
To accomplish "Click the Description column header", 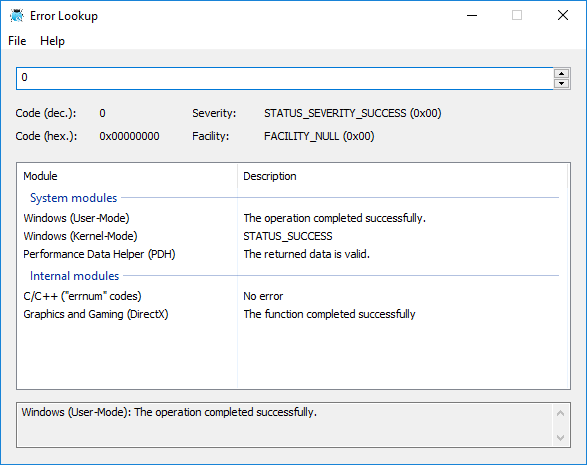I will click(x=402, y=176).
